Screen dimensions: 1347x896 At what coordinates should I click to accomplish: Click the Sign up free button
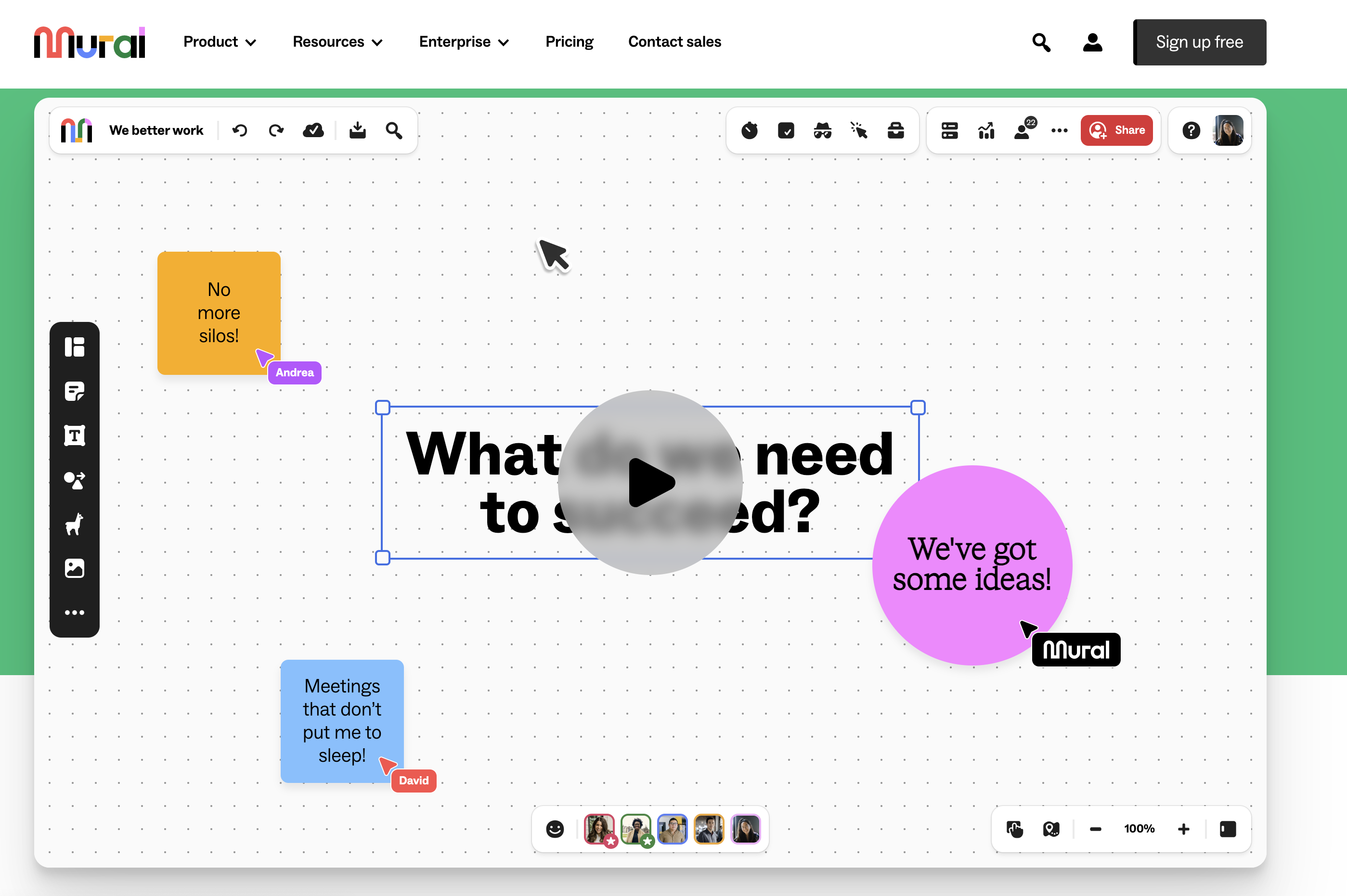pyautogui.click(x=1199, y=42)
